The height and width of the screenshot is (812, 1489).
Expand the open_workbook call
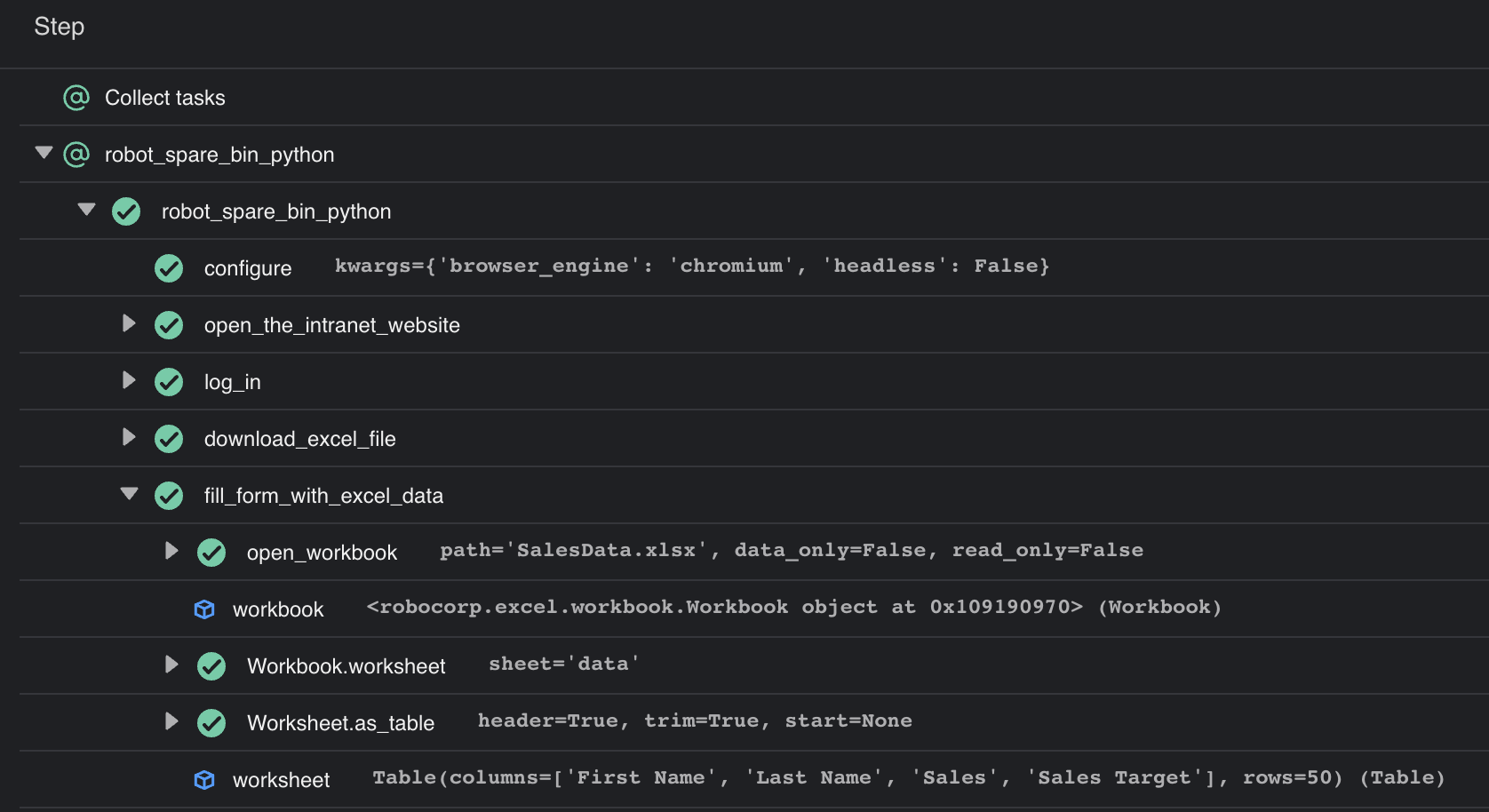click(x=171, y=551)
